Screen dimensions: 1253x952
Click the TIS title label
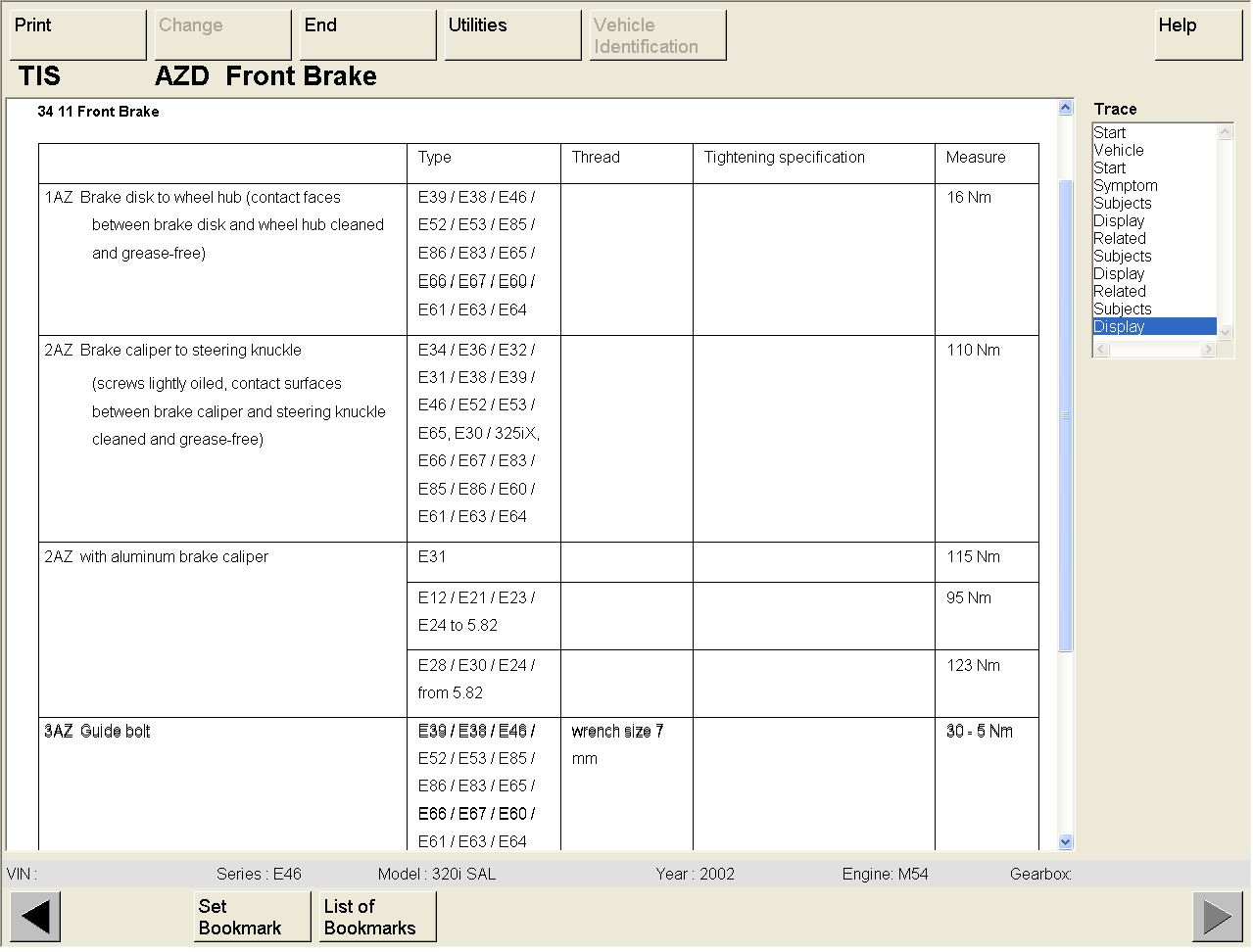(39, 76)
